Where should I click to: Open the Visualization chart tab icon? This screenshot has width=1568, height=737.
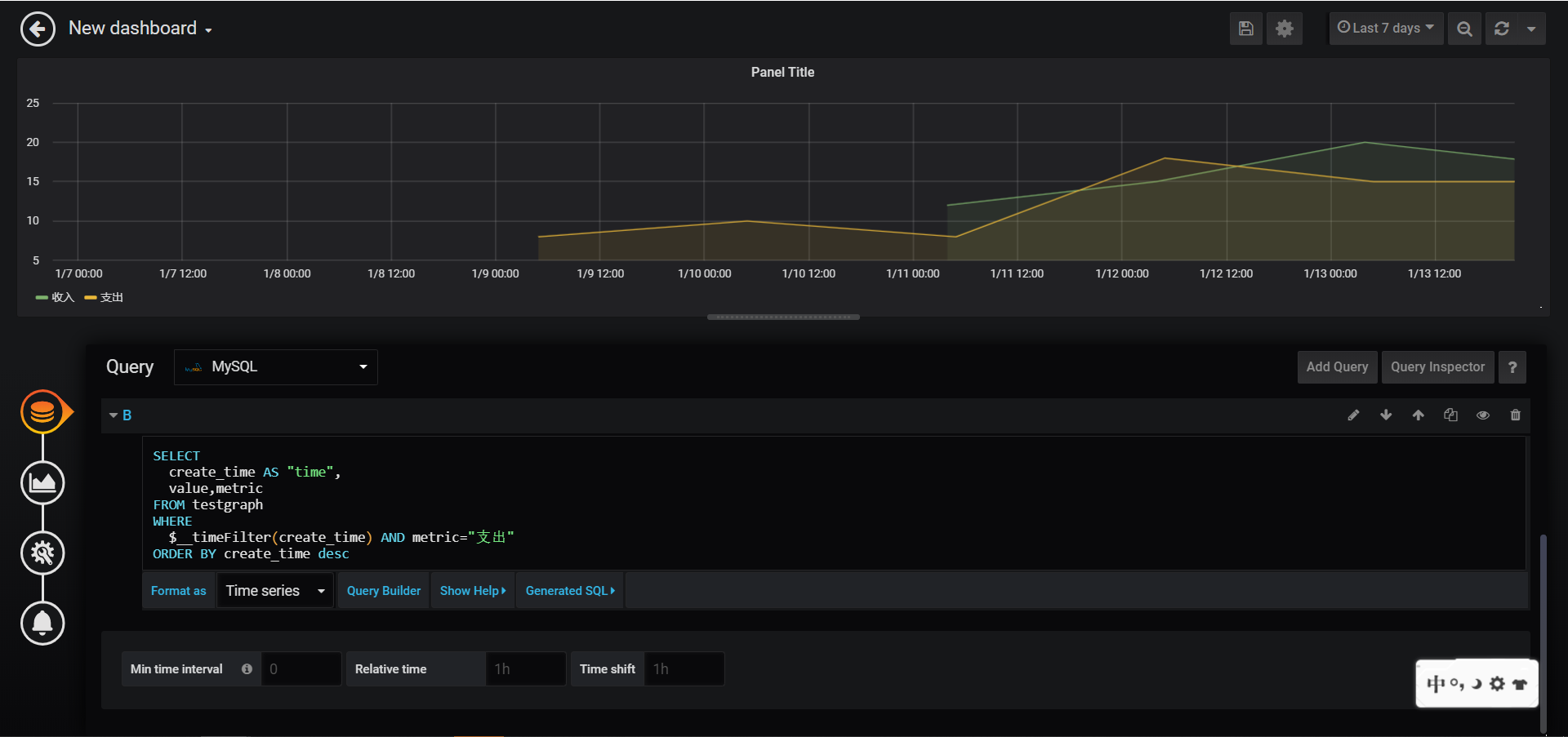[42, 482]
